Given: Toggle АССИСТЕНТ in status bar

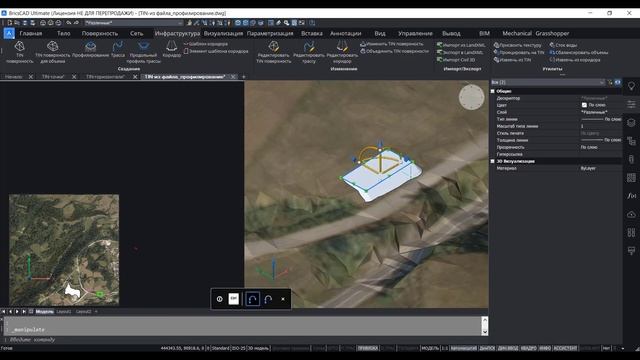Looking at the screenshot, I should (x=565, y=348).
